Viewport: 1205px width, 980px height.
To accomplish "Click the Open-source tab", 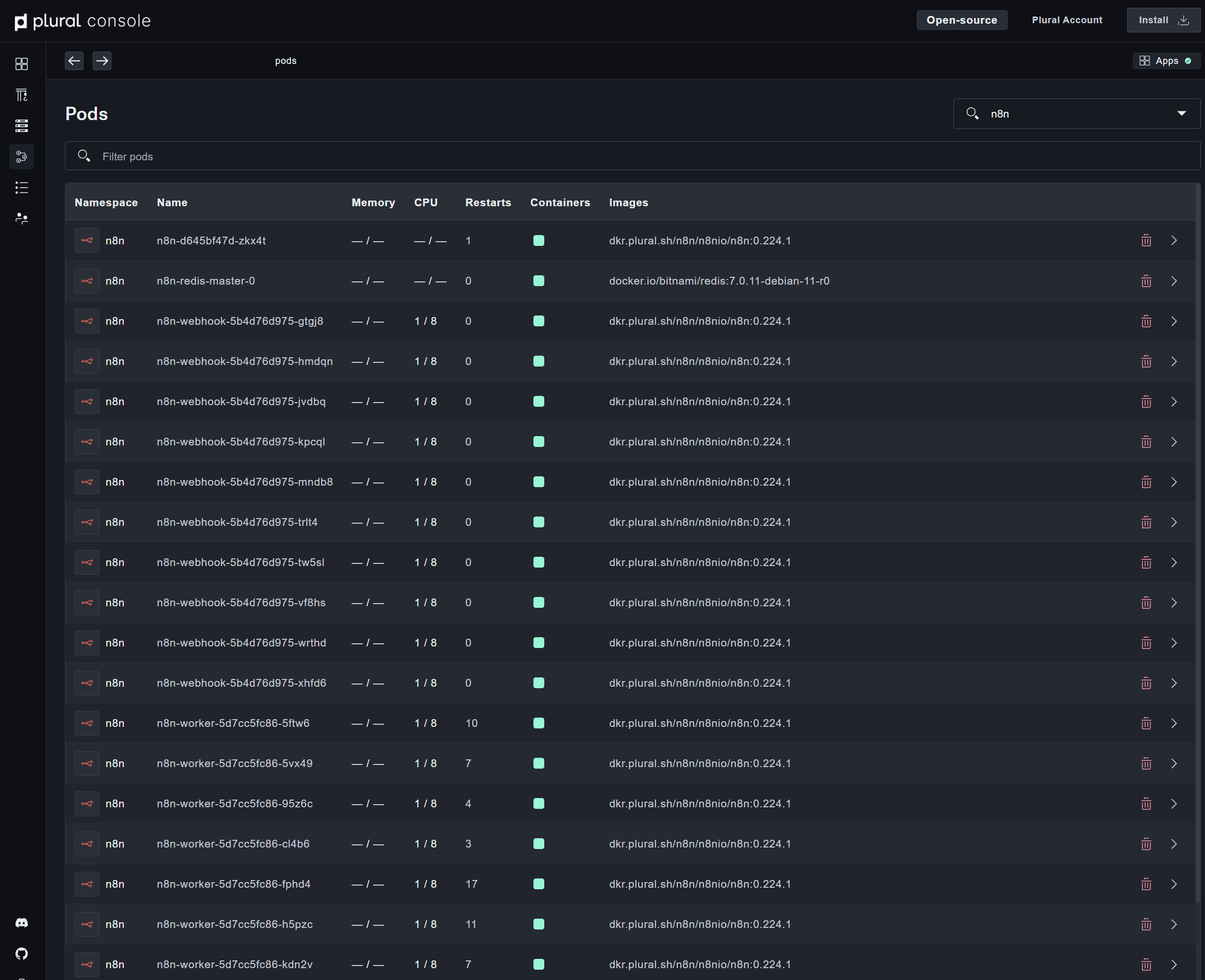I will [961, 20].
